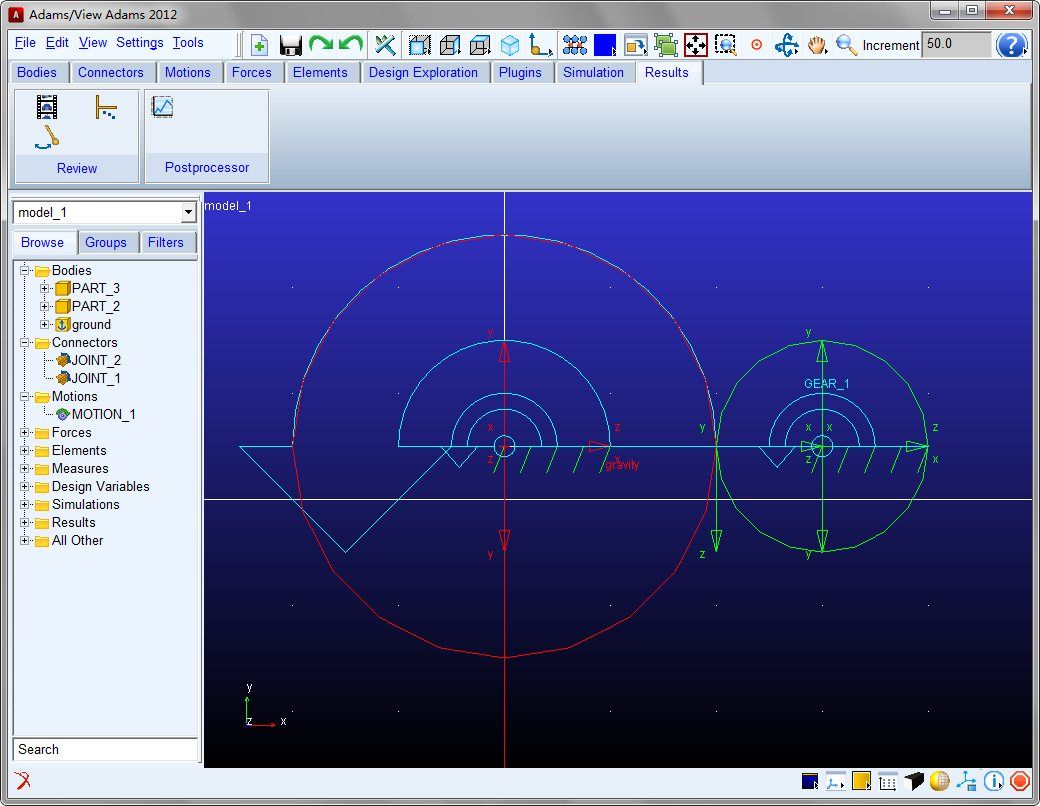
Task: Switch to the Filters browser tab
Action: 166,242
